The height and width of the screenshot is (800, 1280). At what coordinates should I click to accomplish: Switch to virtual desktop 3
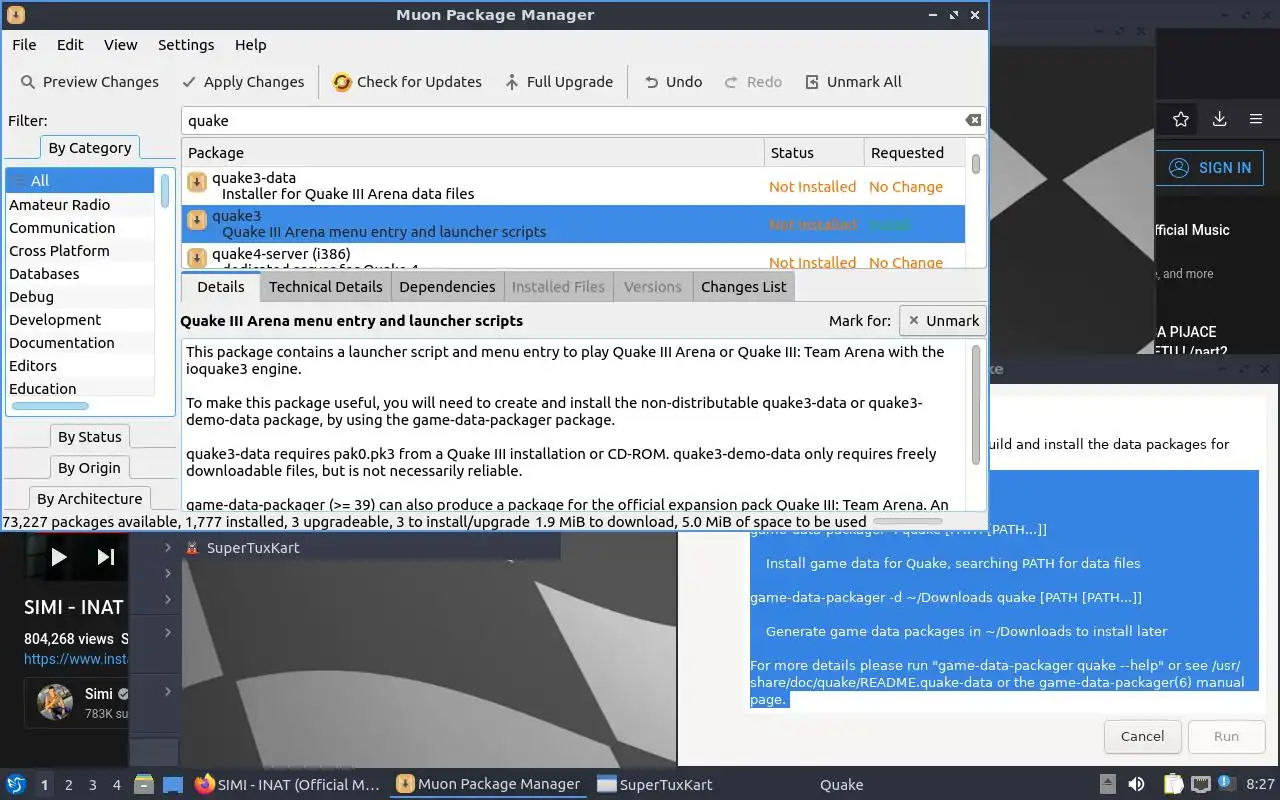[x=93, y=785]
